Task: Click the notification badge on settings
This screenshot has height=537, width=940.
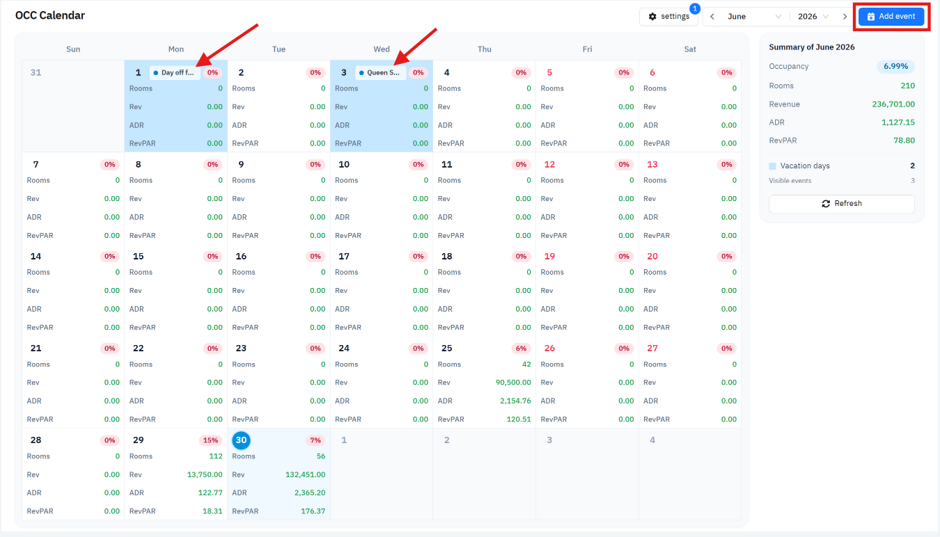Action: pyautogui.click(x=694, y=9)
